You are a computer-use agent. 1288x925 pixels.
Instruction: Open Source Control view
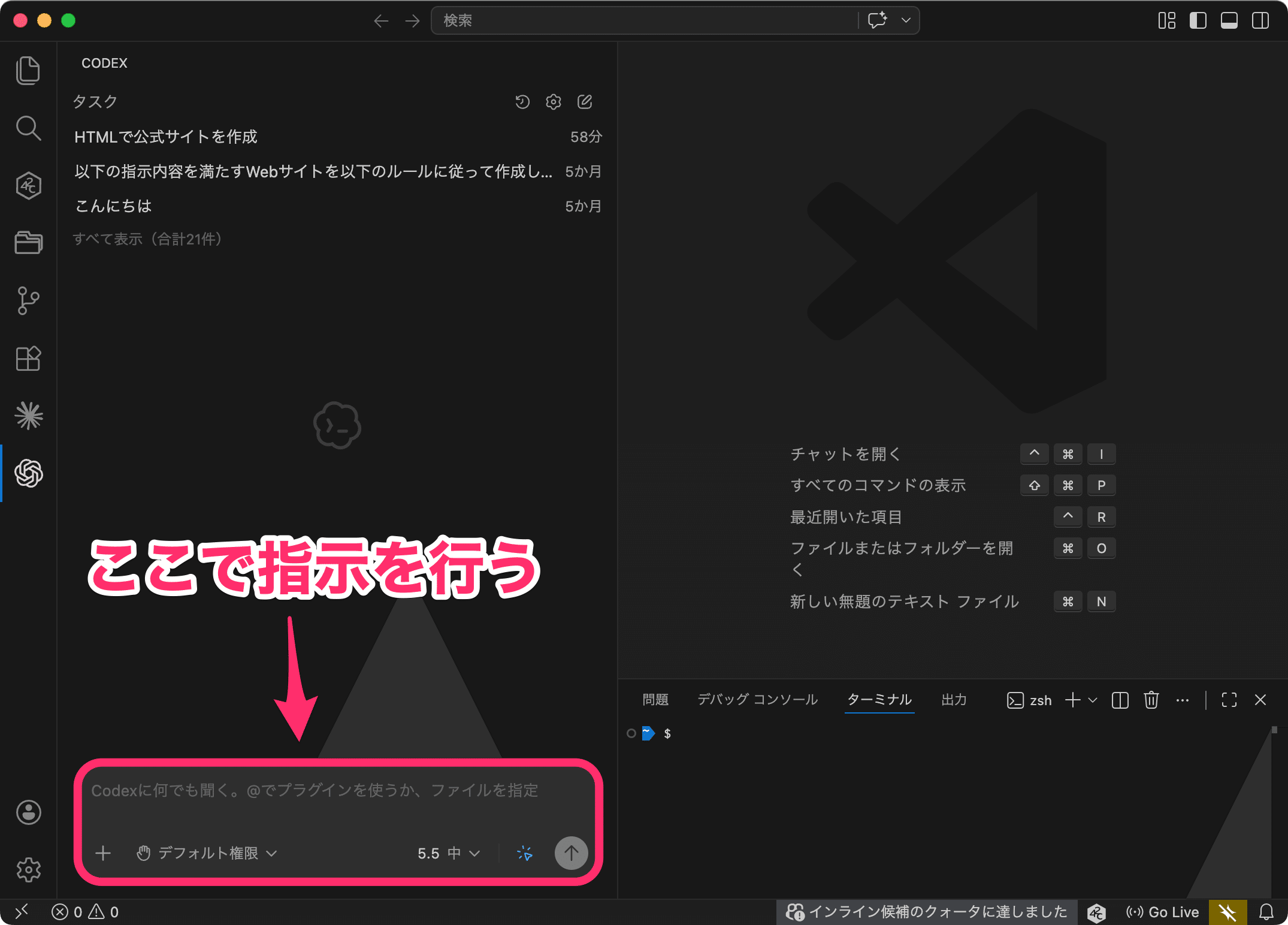28,300
